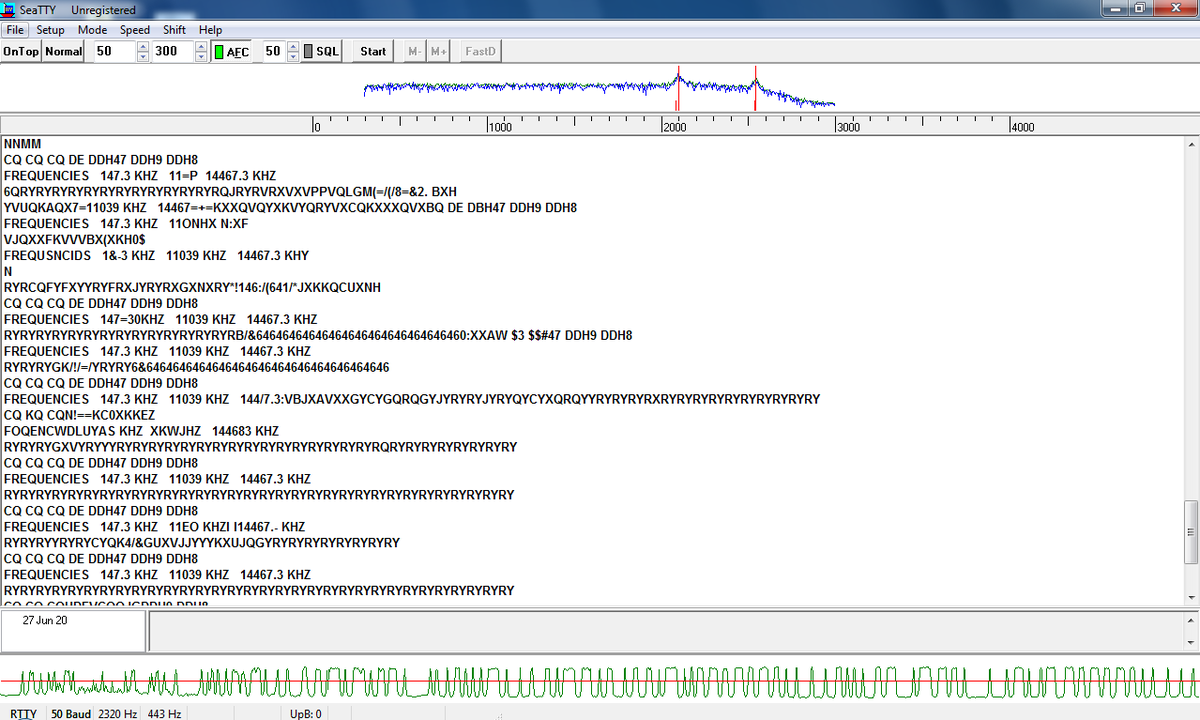Increase shift value with up arrow
This screenshot has width=1200, height=720.
[x=201, y=46]
